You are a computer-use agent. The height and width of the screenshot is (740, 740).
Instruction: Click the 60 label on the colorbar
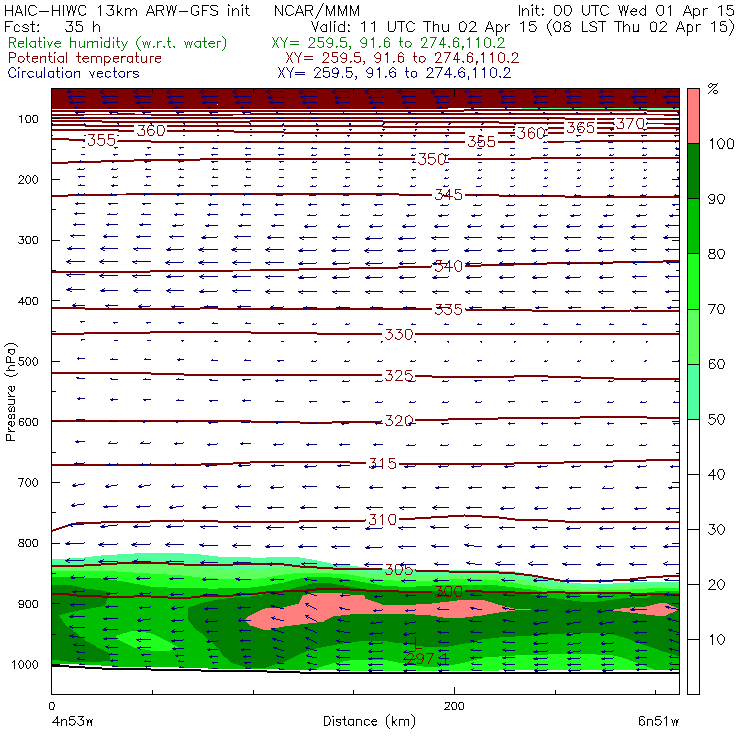(x=716, y=364)
